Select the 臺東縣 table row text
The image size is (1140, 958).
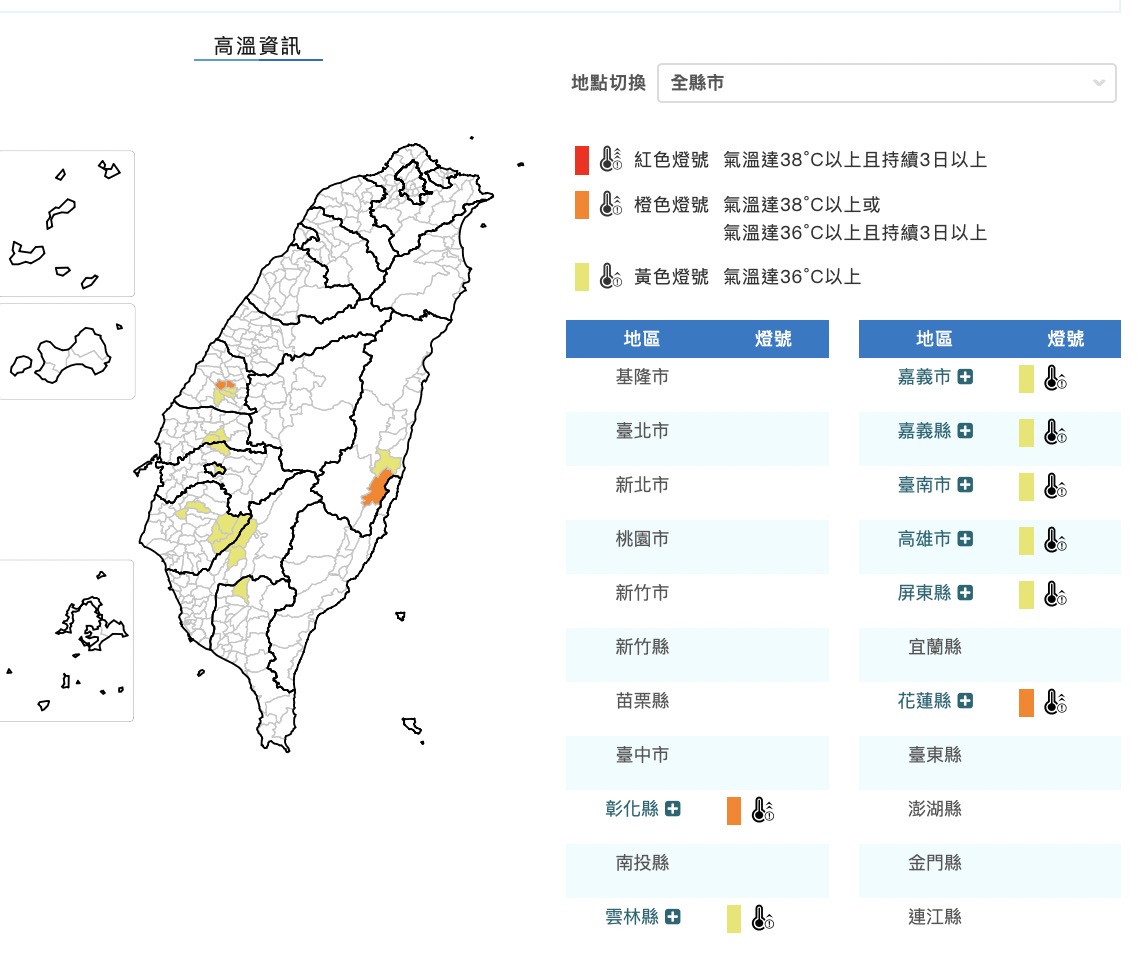934,755
